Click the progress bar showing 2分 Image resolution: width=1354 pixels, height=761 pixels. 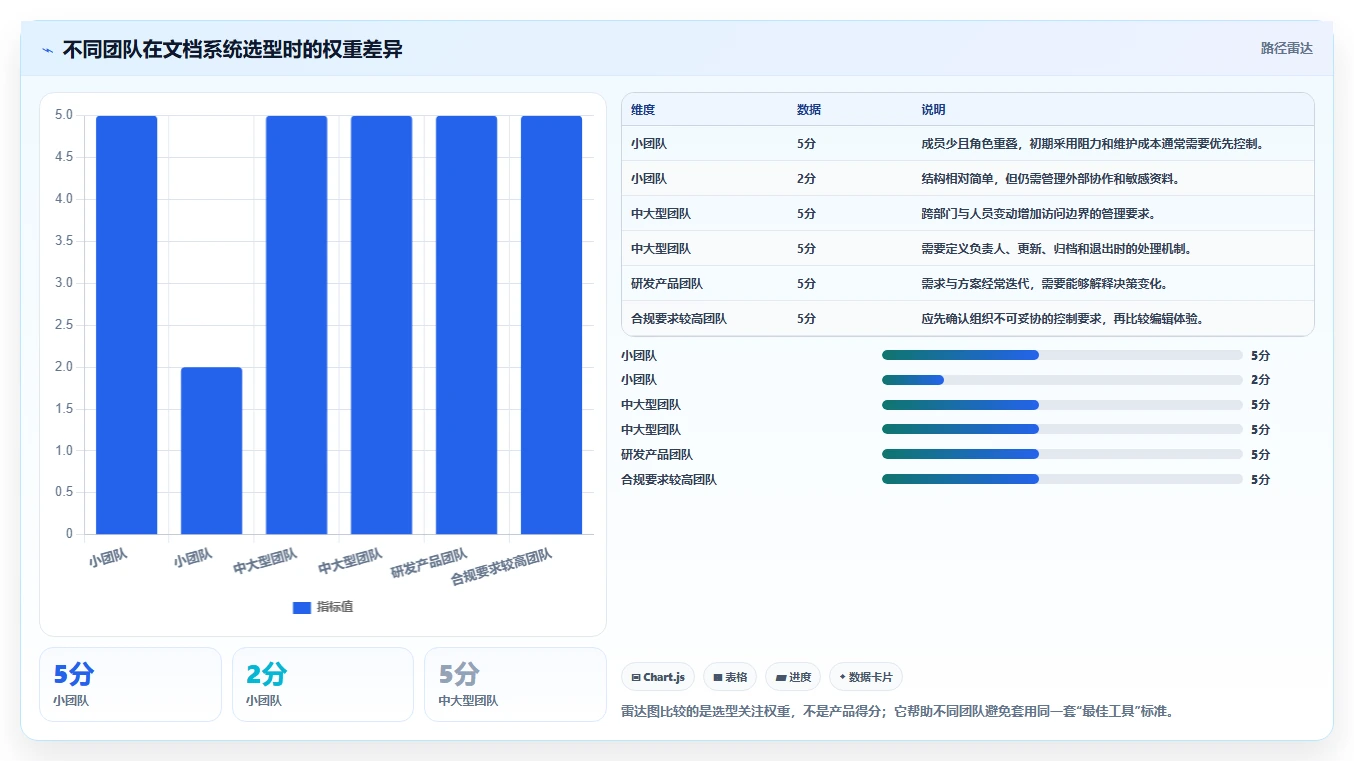coord(1062,380)
